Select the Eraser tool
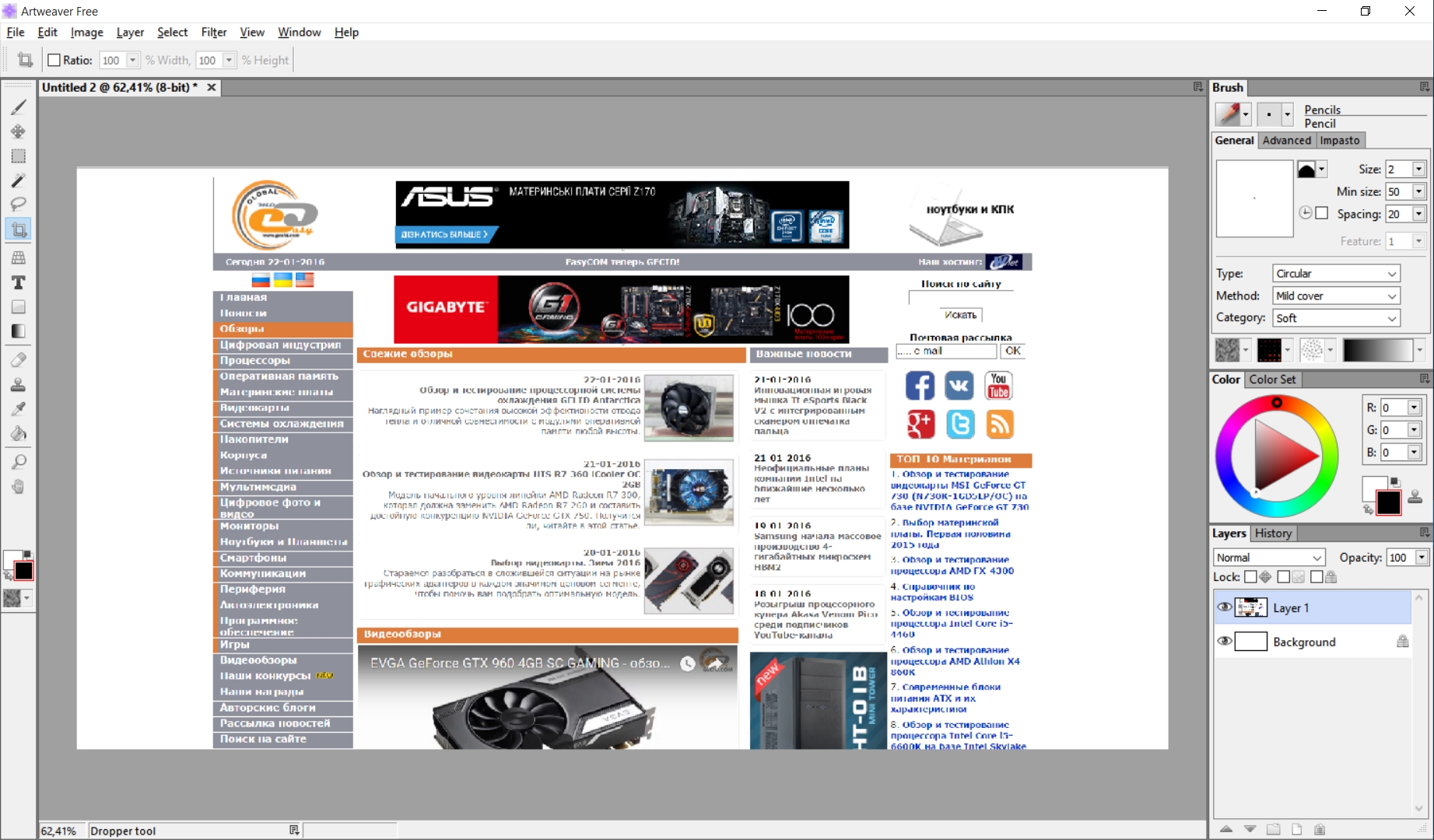Viewport: 1434px width, 840px height. pyautogui.click(x=18, y=359)
